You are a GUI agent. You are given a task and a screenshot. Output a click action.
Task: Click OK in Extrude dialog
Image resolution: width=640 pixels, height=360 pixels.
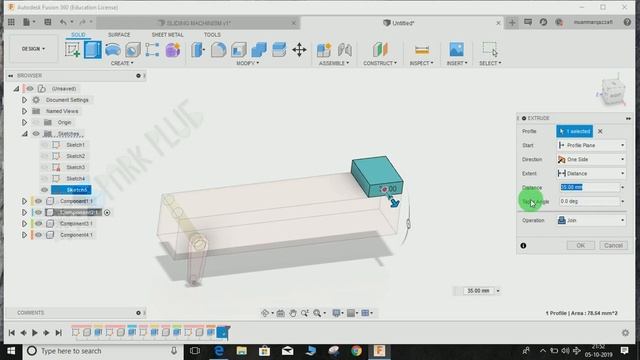pos(580,245)
